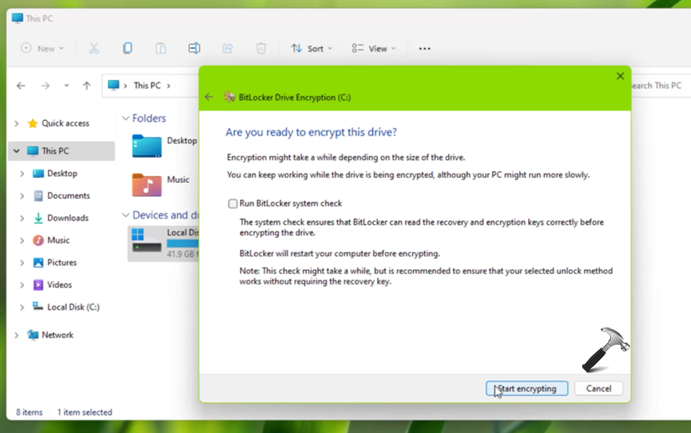
Task: Open the New item dropdown
Action: 43,48
